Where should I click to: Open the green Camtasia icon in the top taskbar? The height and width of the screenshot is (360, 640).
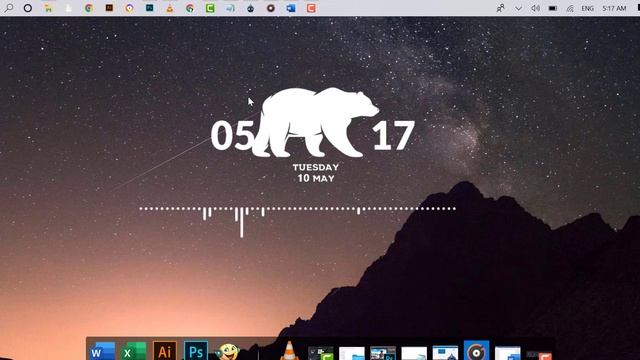[210, 8]
